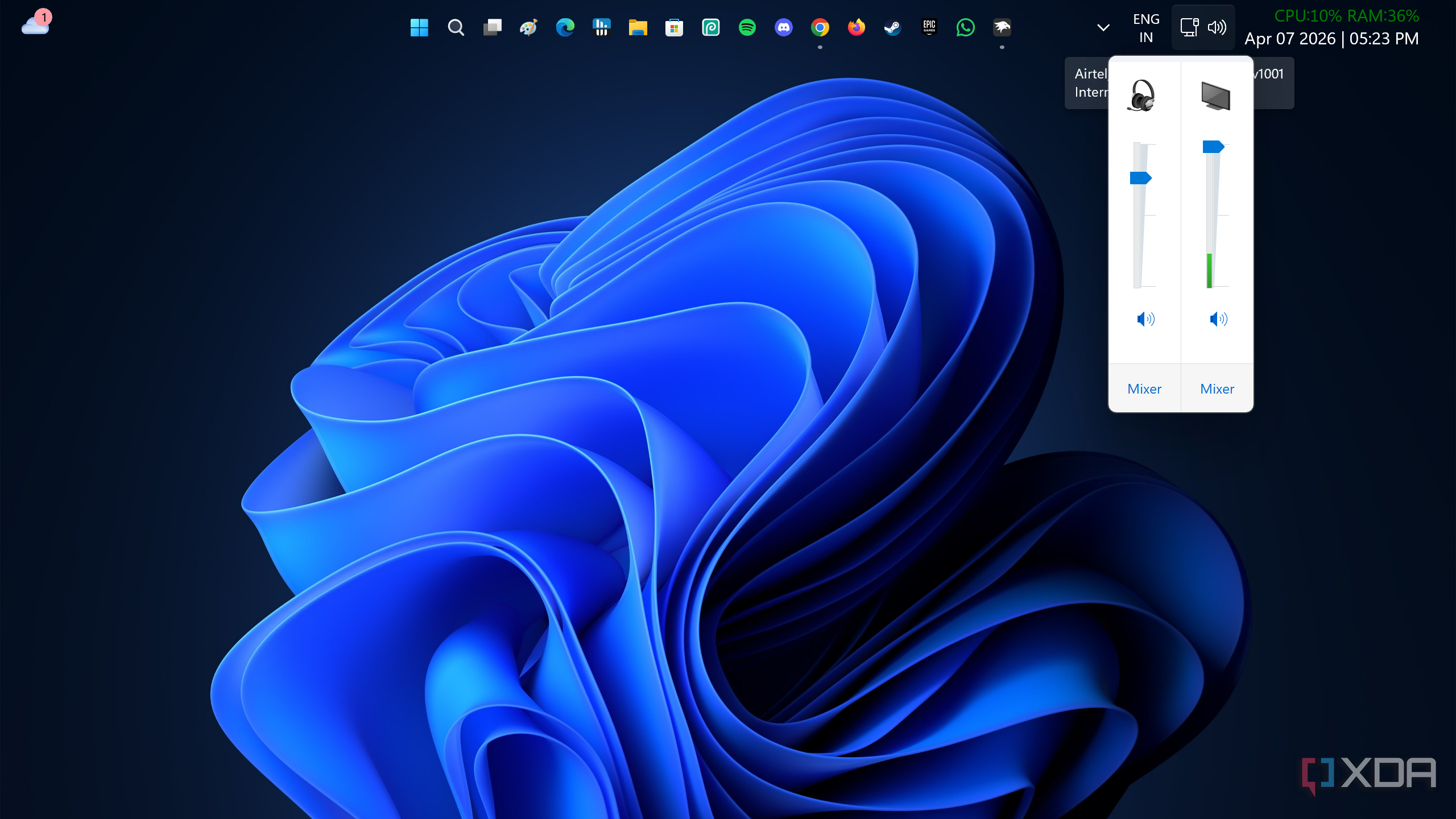1456x819 pixels.
Task: Open Firefox browser
Action: [856, 27]
